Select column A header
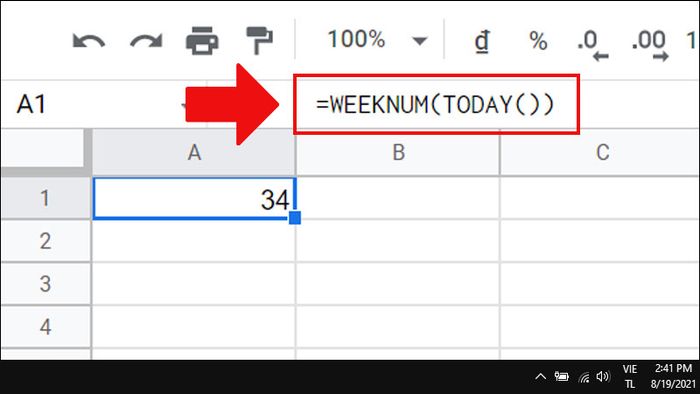The height and width of the screenshot is (394, 700). (x=194, y=153)
